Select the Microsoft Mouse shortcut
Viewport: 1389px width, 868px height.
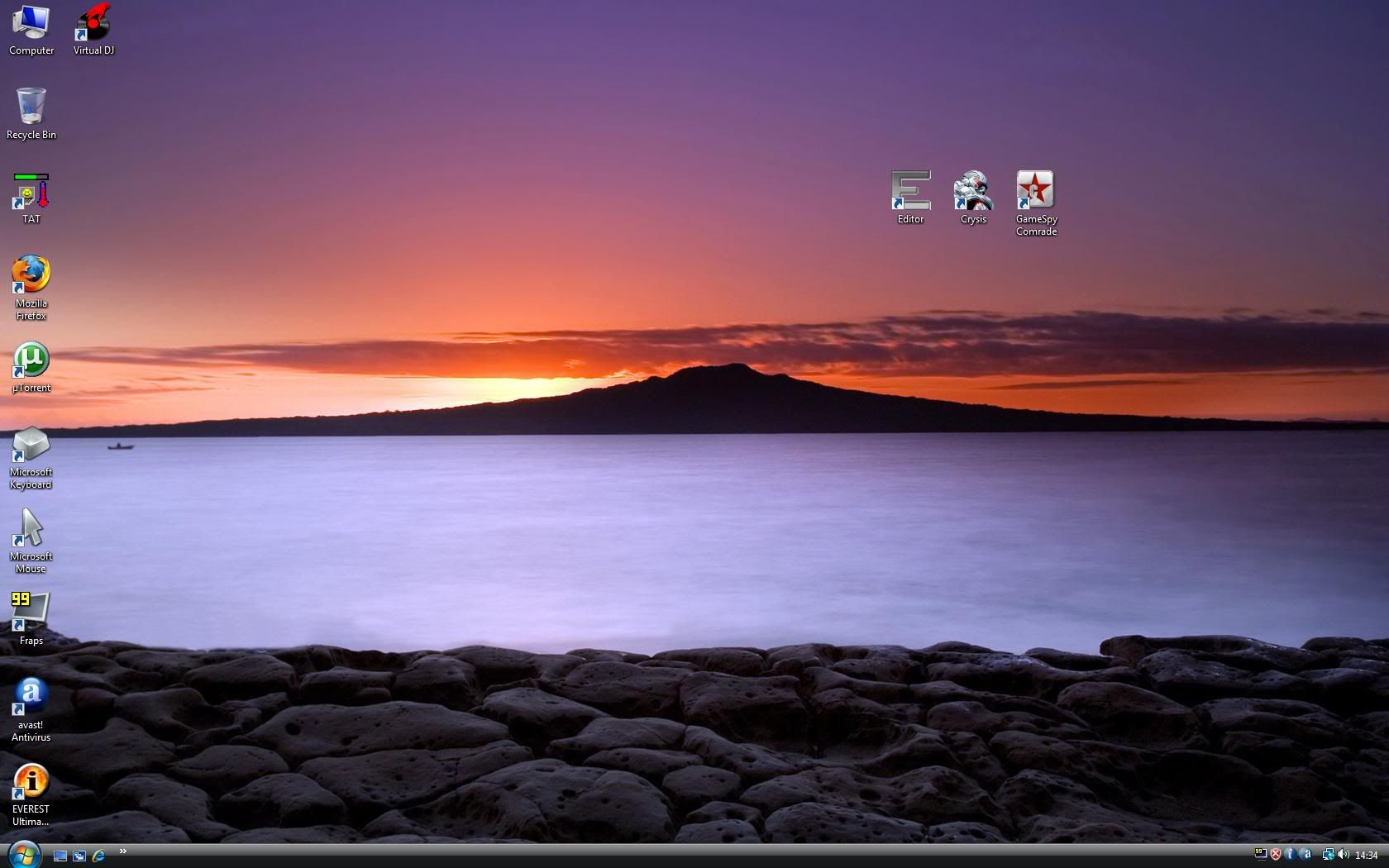click(31, 541)
